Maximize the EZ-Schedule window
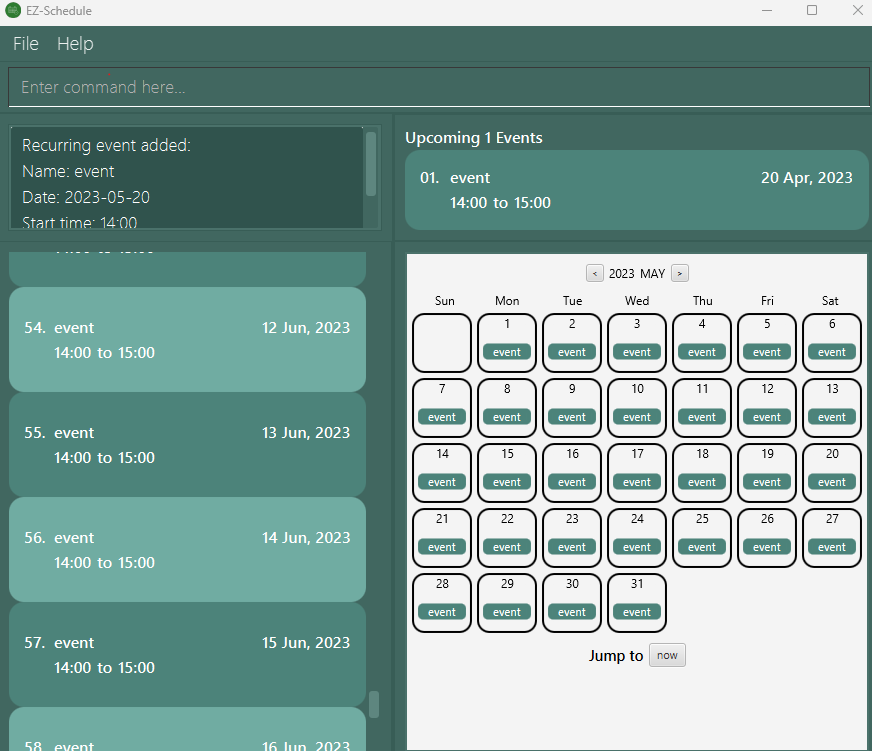872x751 pixels. pos(812,10)
